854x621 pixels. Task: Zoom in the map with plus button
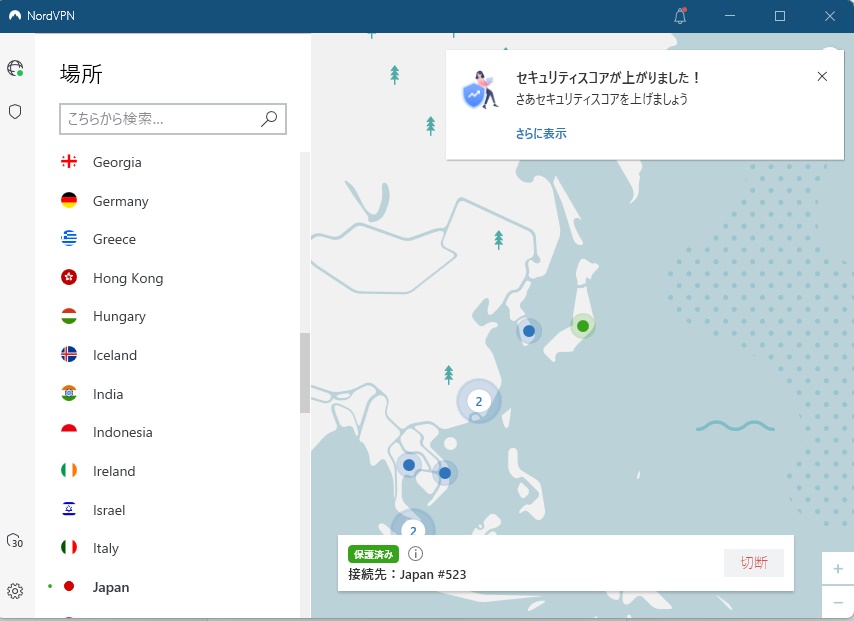point(838,569)
